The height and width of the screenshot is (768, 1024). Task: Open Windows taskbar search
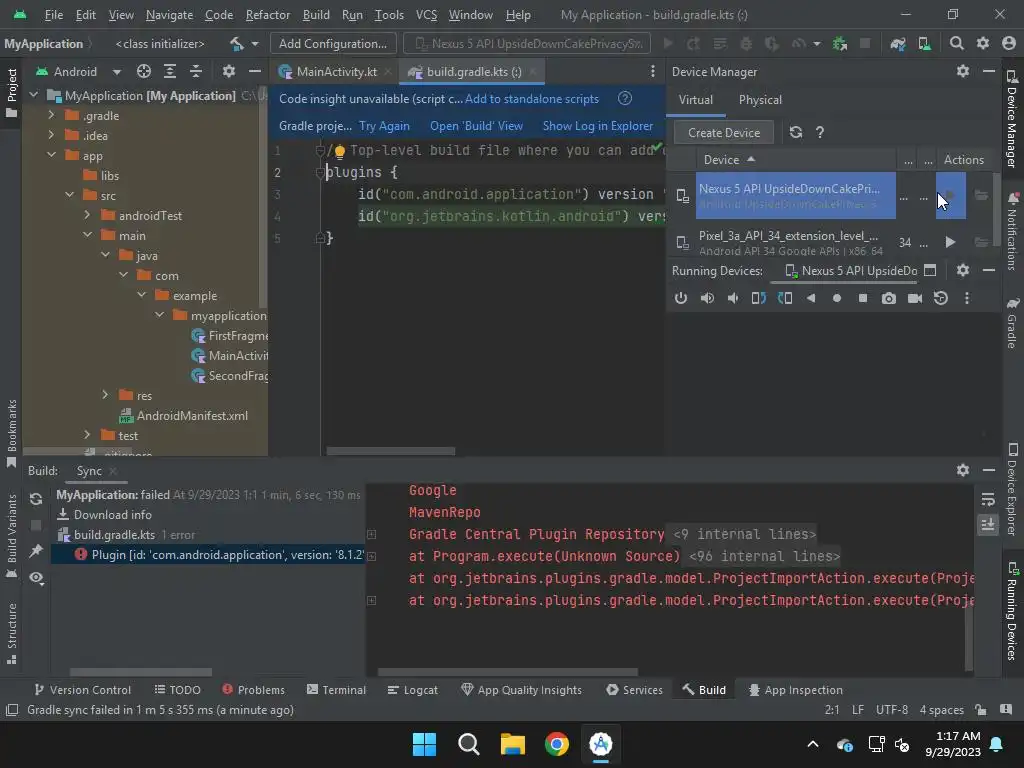[x=468, y=744]
